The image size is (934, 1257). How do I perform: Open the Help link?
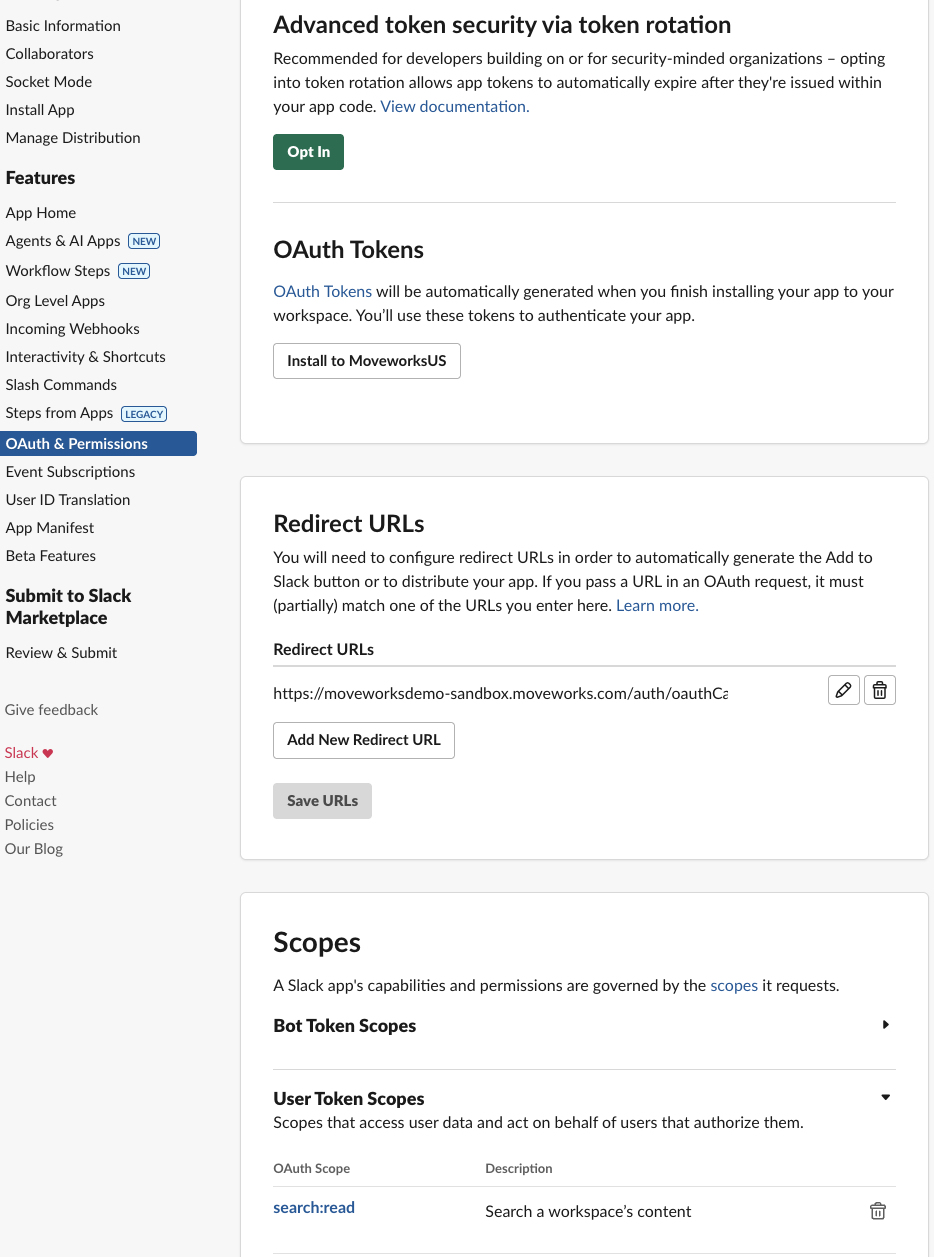(x=20, y=777)
